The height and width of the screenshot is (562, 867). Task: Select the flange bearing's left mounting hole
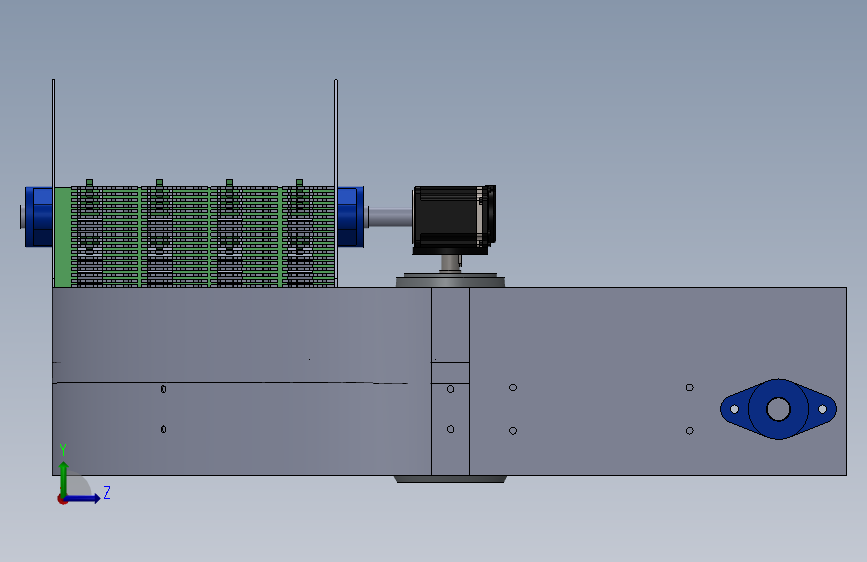tap(734, 409)
